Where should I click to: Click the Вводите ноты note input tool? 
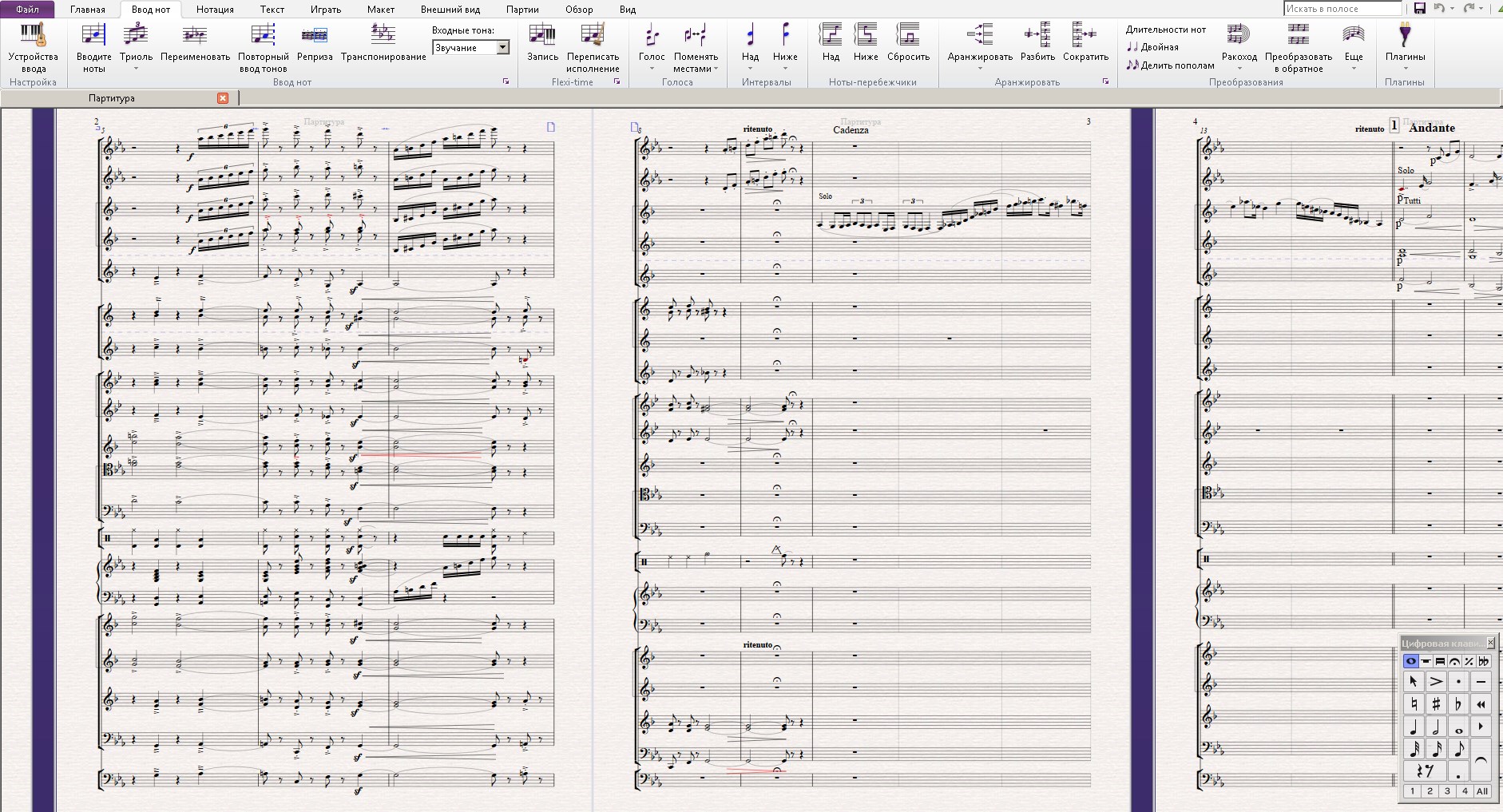point(94,48)
